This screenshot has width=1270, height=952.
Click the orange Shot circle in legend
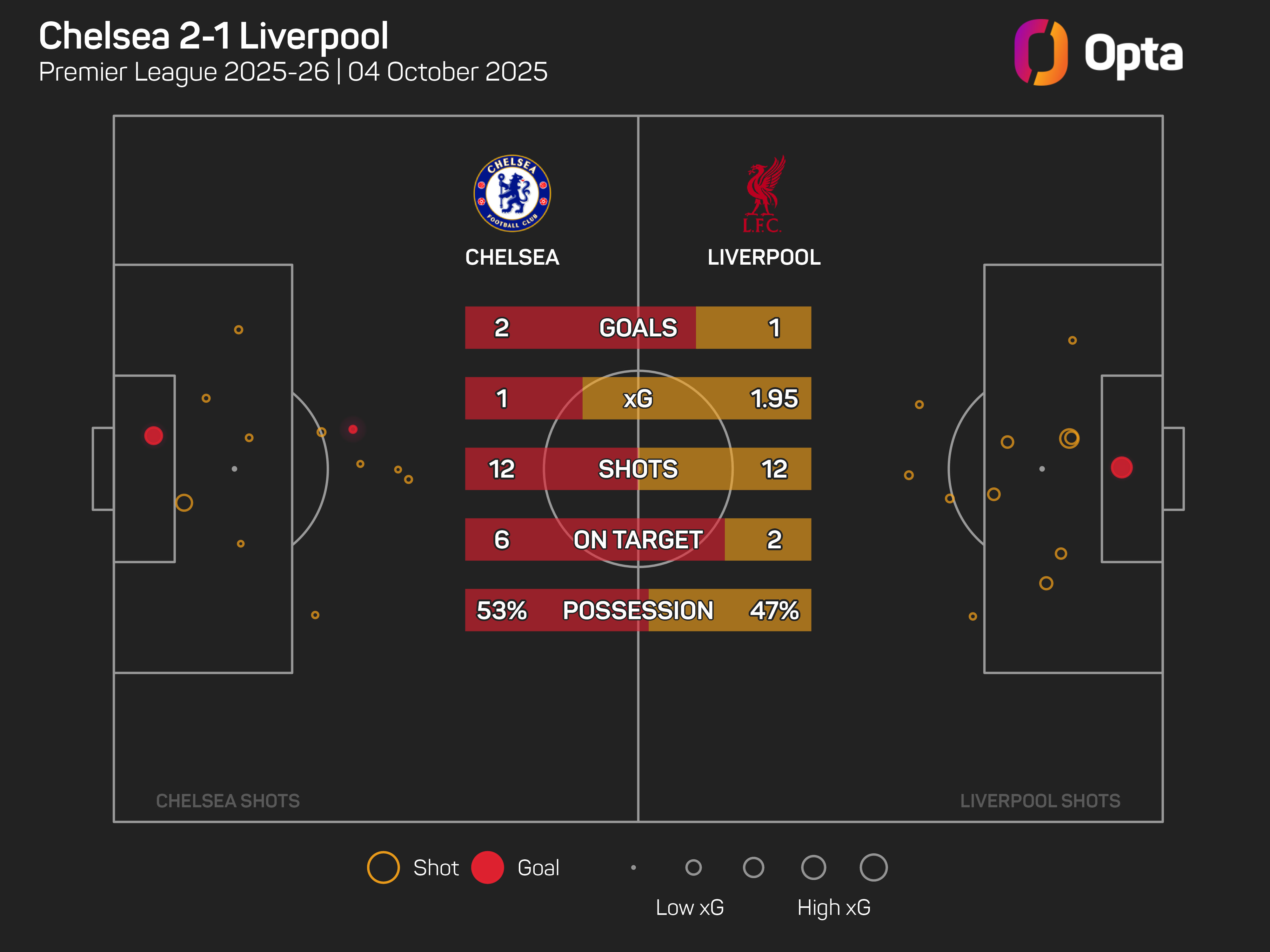(383, 867)
